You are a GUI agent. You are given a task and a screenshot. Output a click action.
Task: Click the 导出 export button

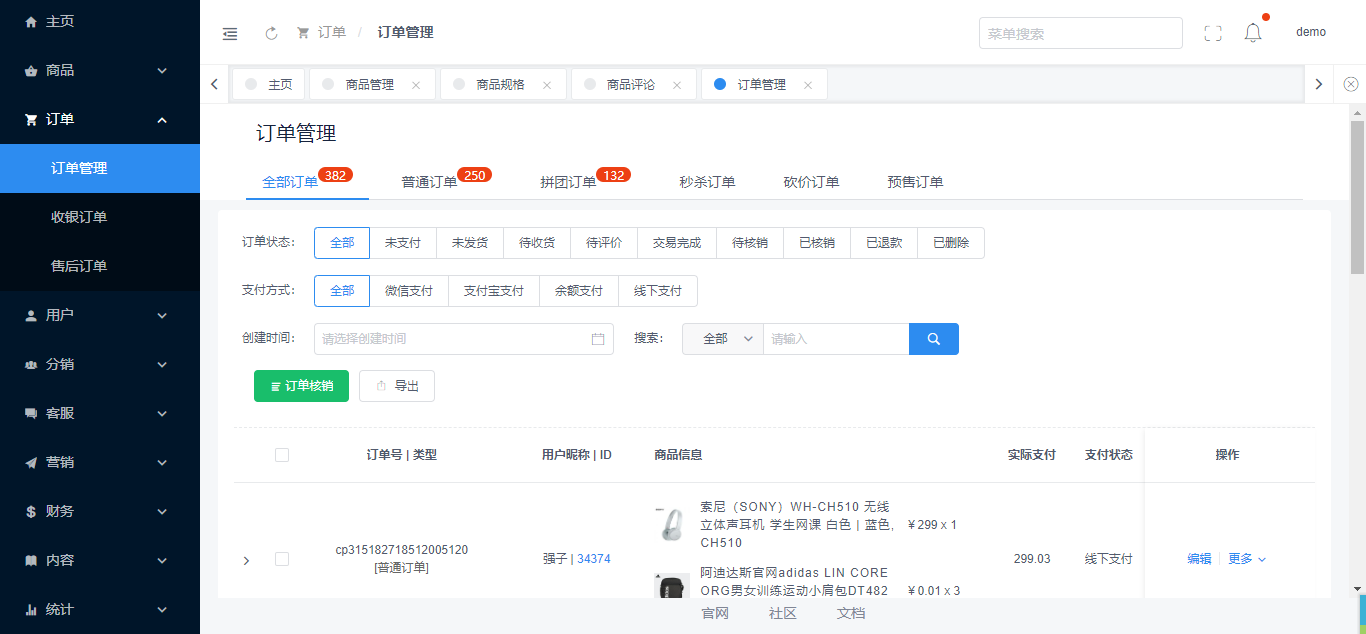(397, 386)
